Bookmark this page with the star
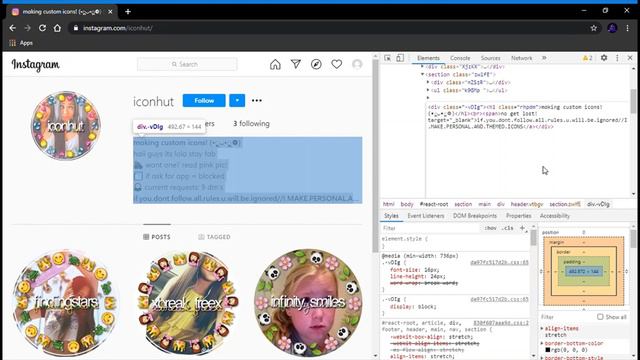The height and width of the screenshot is (360, 640). point(593,28)
